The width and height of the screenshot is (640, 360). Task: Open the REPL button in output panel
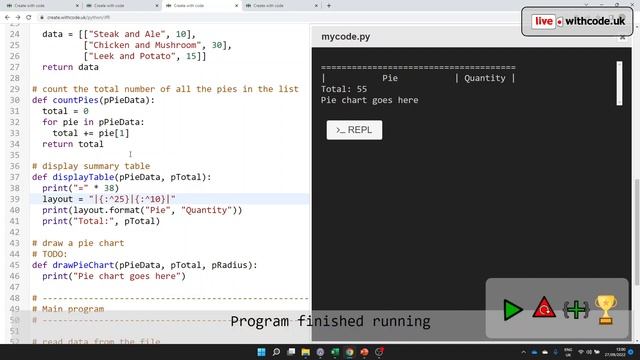(354, 130)
